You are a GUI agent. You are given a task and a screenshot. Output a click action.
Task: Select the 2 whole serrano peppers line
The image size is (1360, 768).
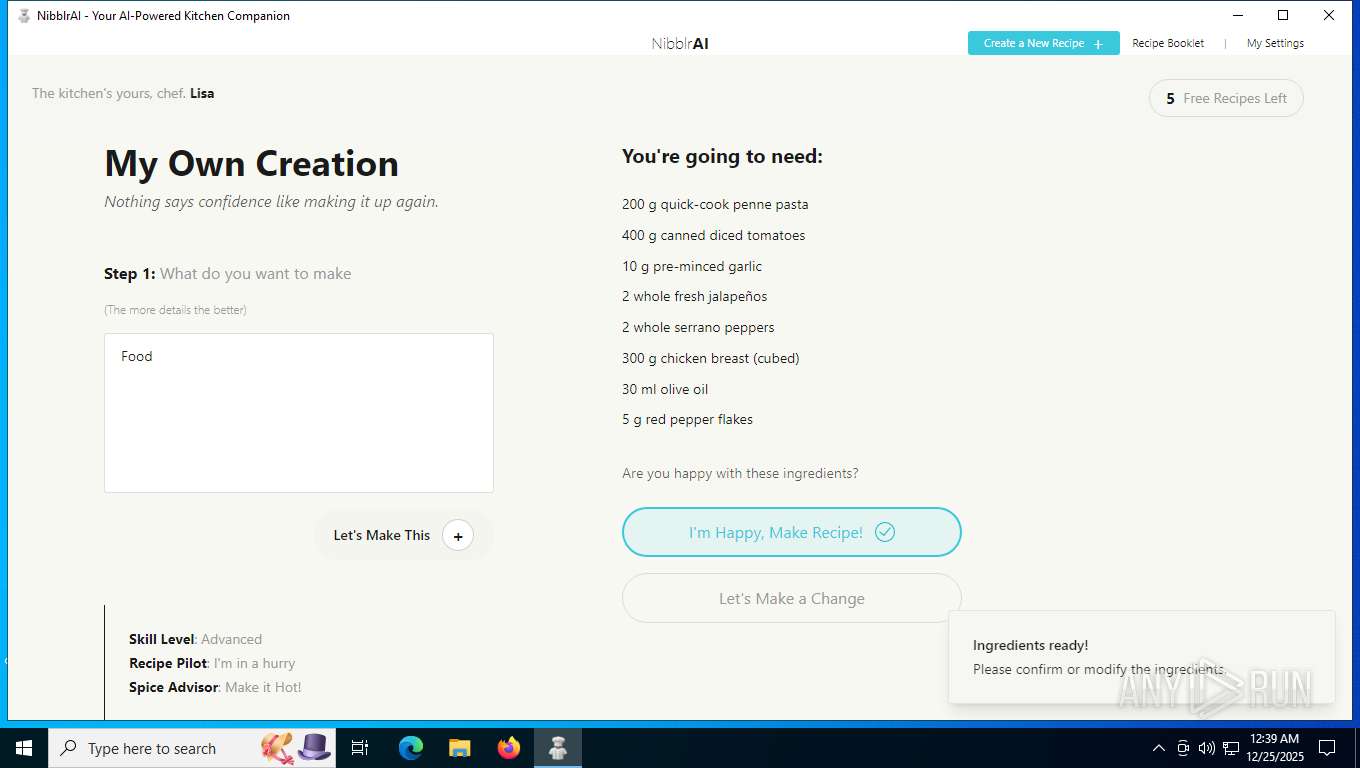tap(698, 327)
